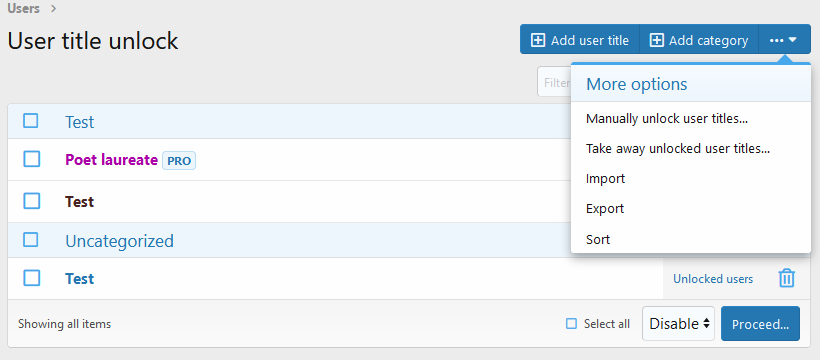The width and height of the screenshot is (820, 360).
Task: Tick the Poet laureate checkbox
Action: [32, 159]
